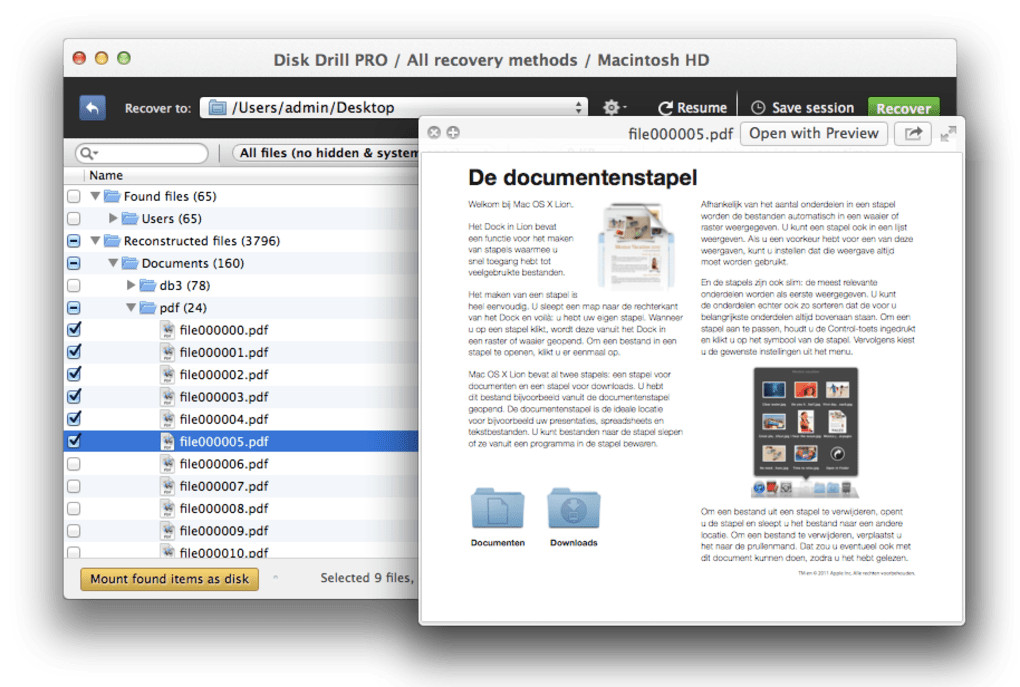Image resolution: width=1020 pixels, height=687 pixels.
Task: Click the search field in file list
Action: pos(142,153)
